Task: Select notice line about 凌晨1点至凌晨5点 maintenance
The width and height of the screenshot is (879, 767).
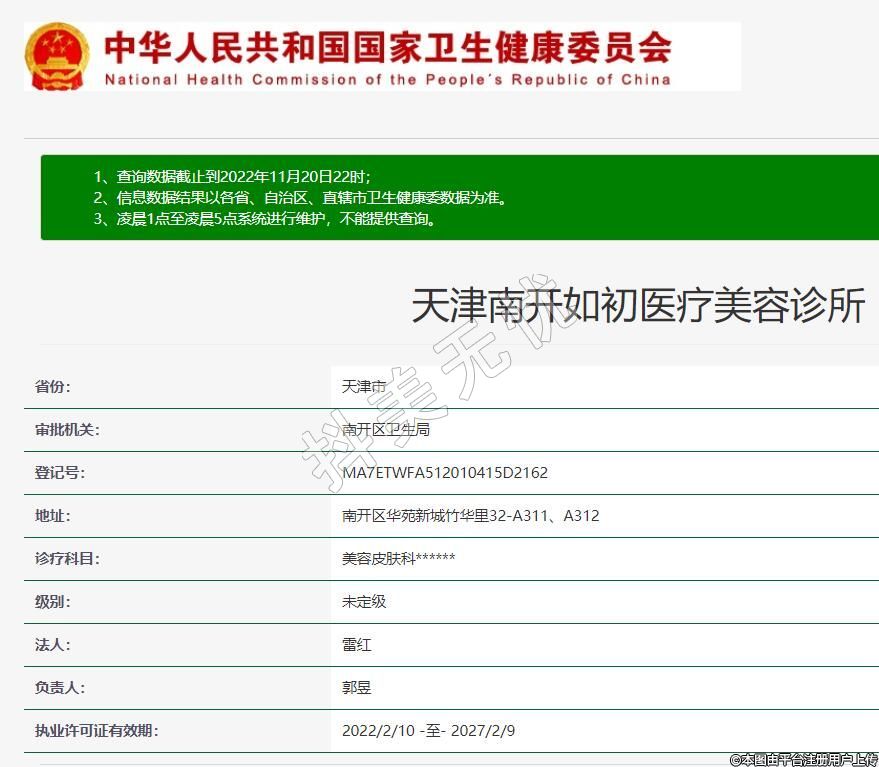Action: pos(266,219)
